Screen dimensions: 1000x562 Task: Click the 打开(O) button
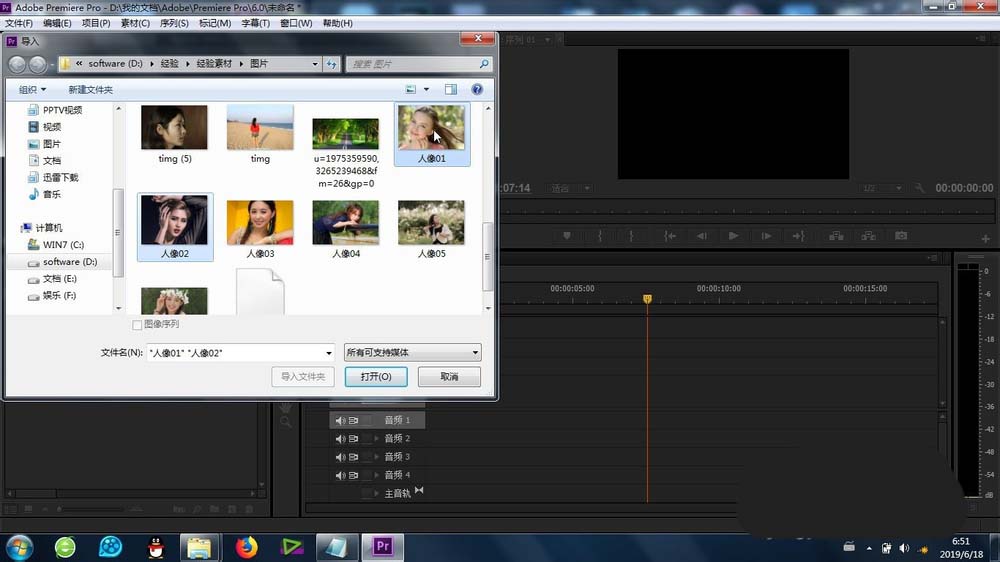(375, 377)
